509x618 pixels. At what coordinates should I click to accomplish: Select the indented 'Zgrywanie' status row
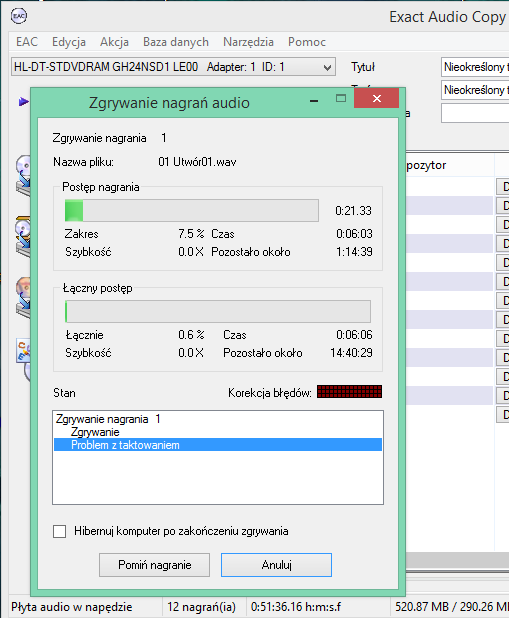[218, 432]
